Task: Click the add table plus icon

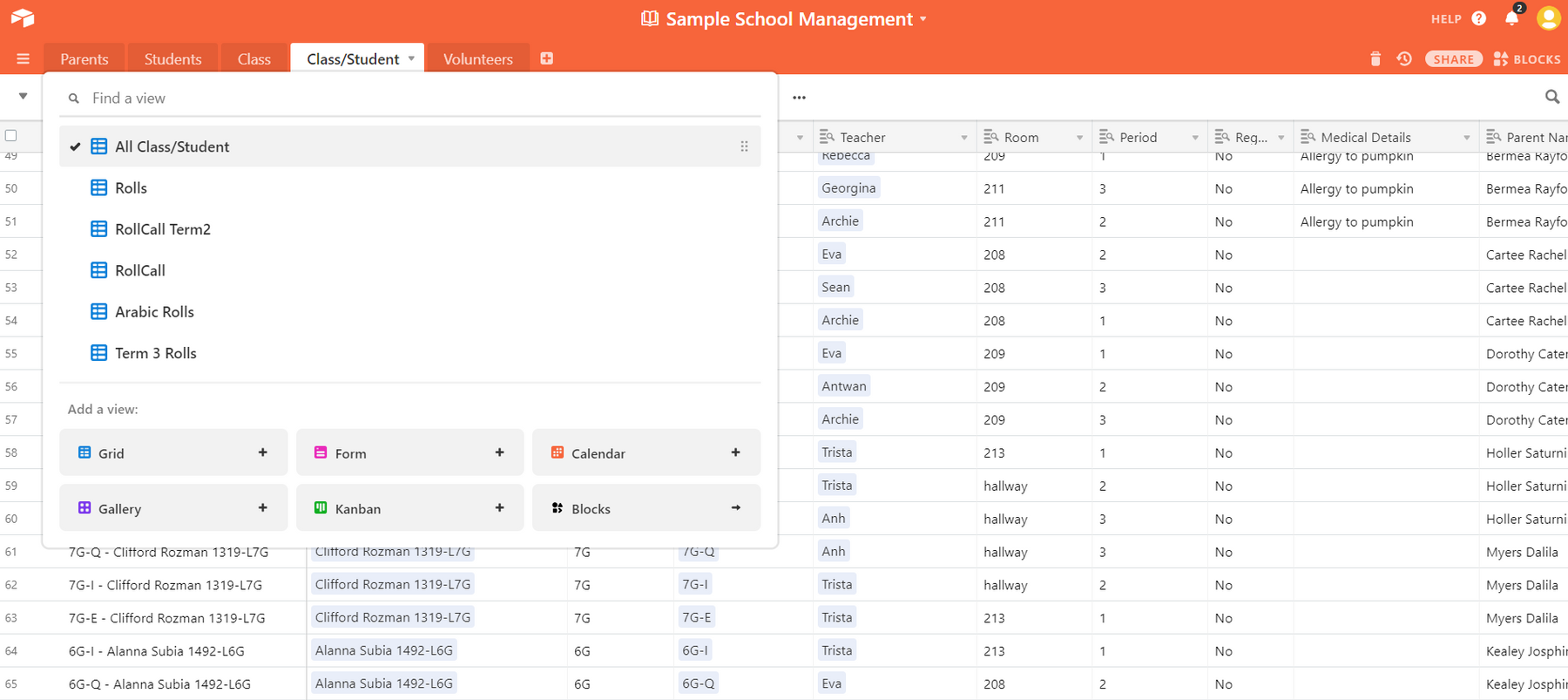Action: tap(547, 58)
